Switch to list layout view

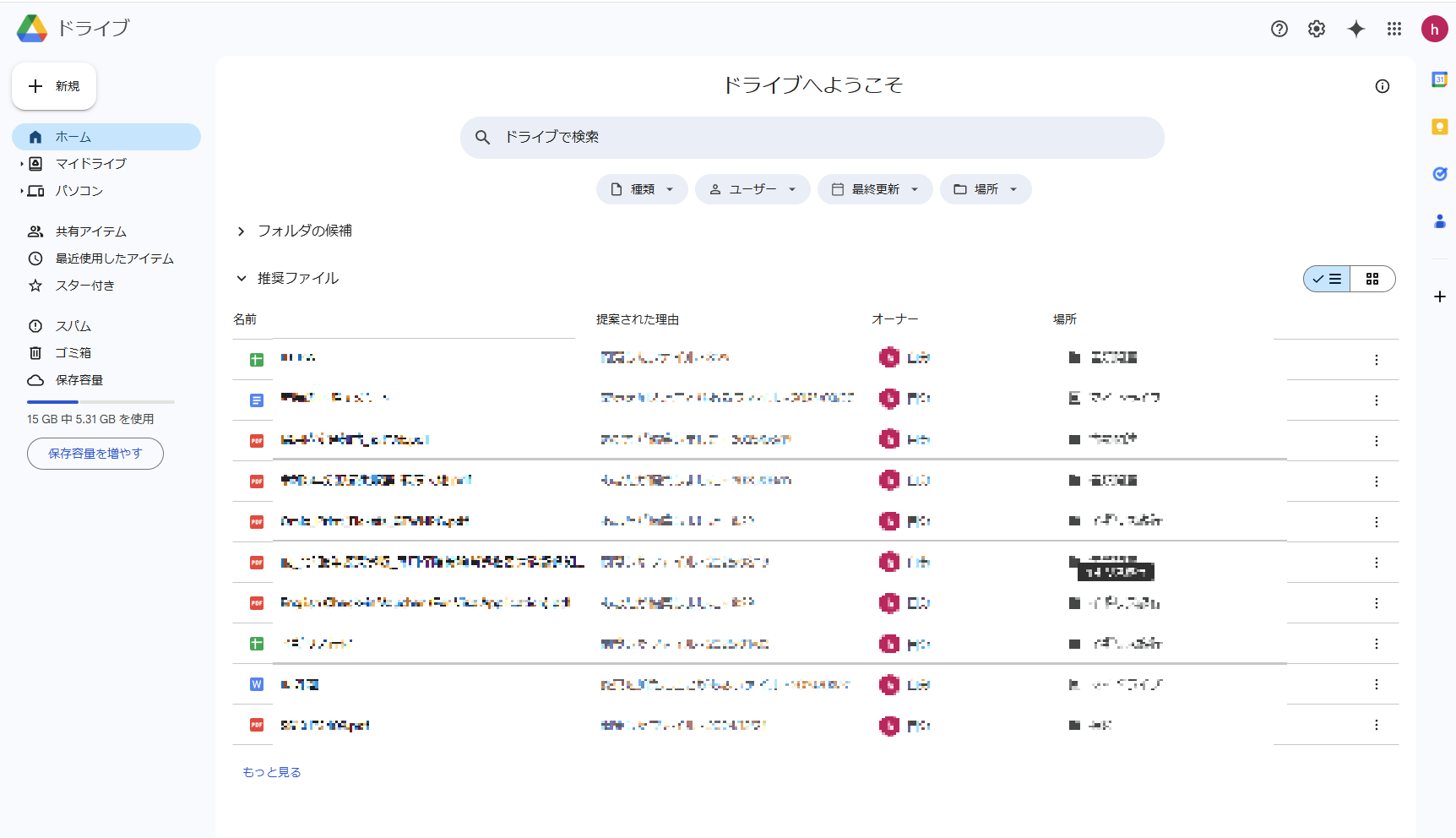point(1327,279)
